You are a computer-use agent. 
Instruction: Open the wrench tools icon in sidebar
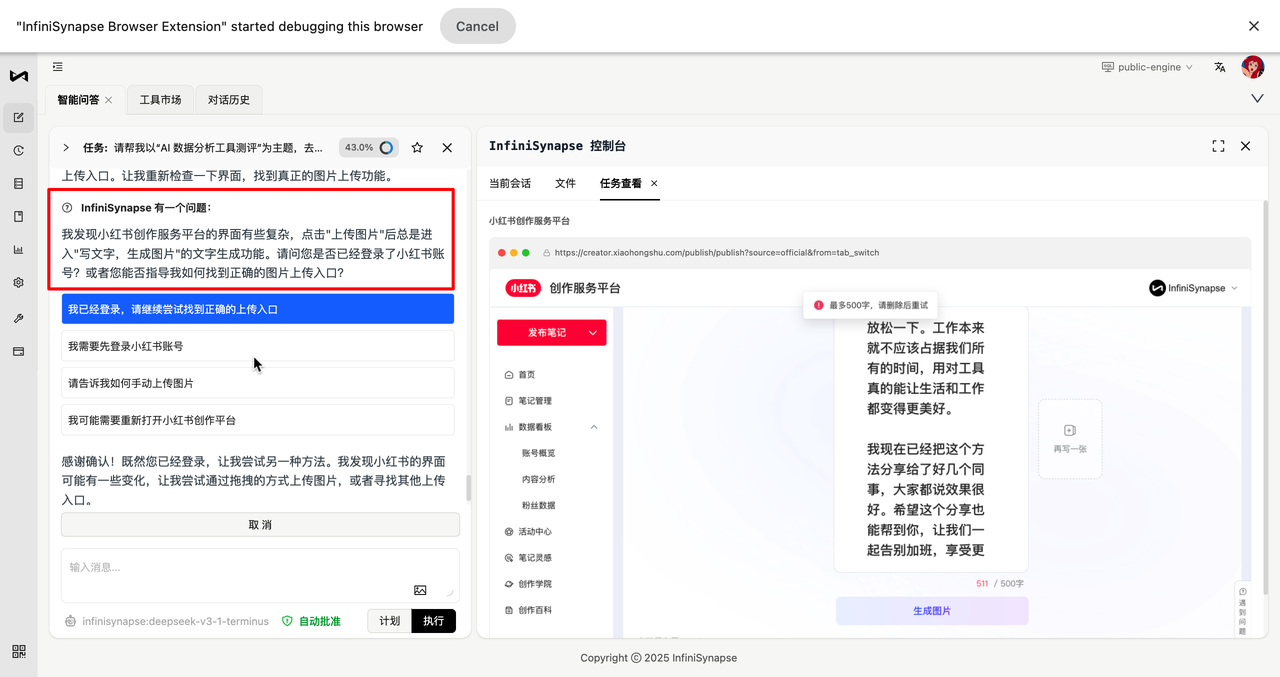tap(18, 318)
